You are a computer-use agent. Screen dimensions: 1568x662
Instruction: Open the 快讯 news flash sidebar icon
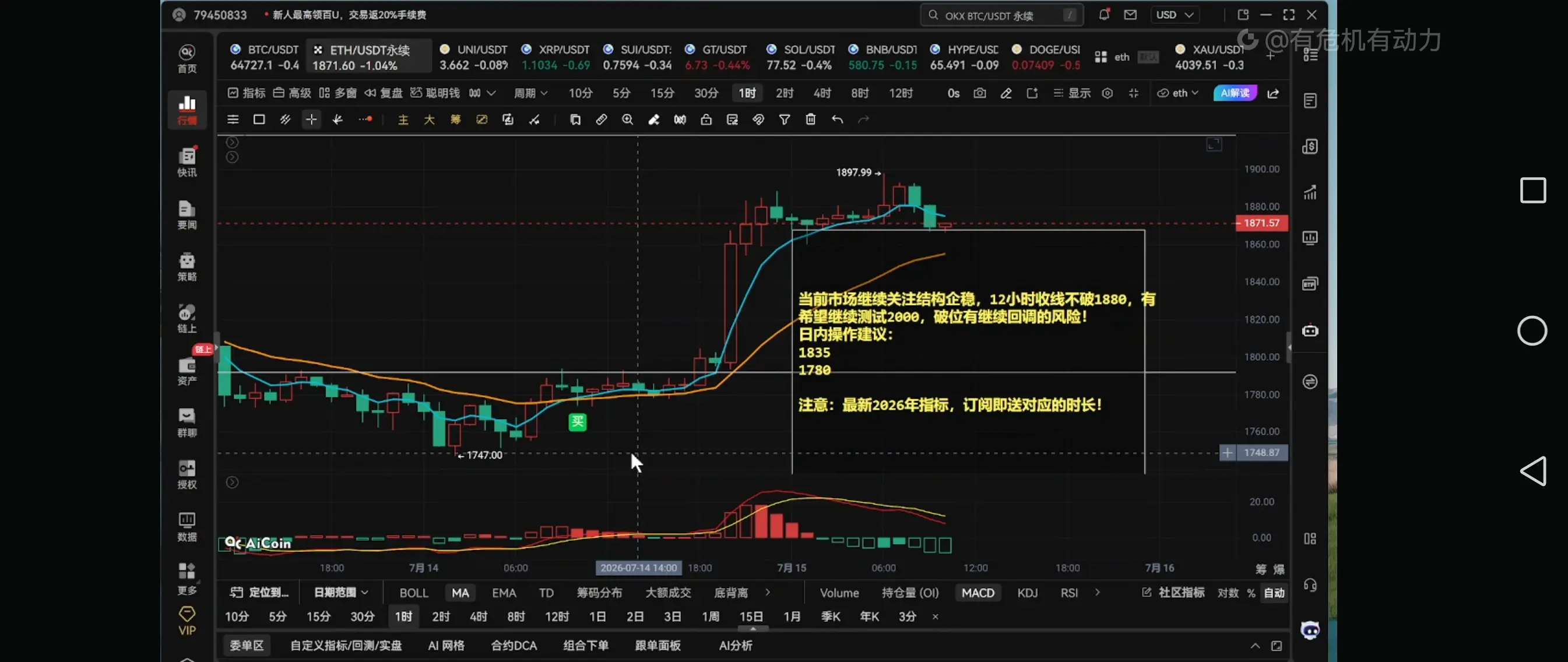click(187, 162)
